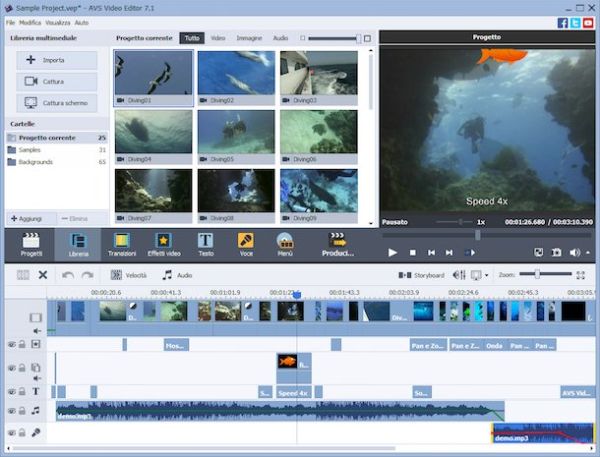Viewport: 600px width, 457px height.
Task: Toggle visibility of the music audio track
Action: click(x=12, y=411)
